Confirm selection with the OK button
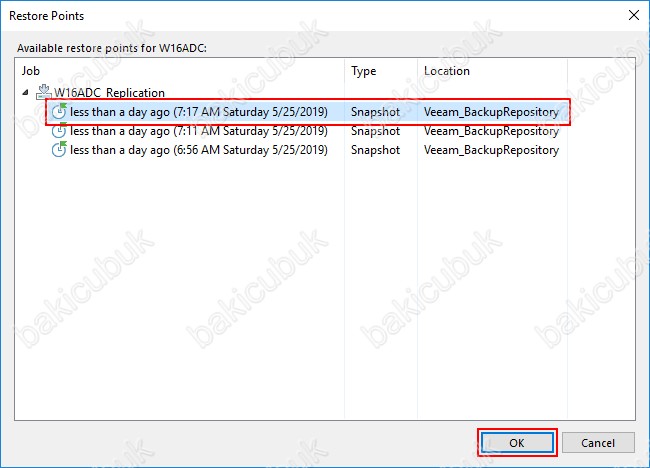The image size is (650, 468). pyautogui.click(x=517, y=443)
